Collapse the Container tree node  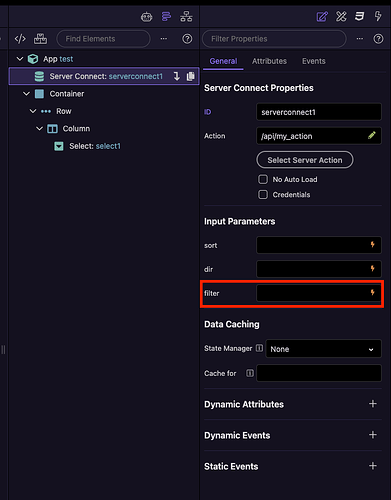tap(26, 94)
